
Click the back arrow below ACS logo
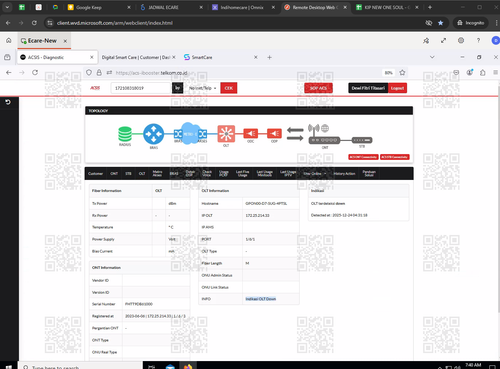pyautogui.click(x=8, y=102)
